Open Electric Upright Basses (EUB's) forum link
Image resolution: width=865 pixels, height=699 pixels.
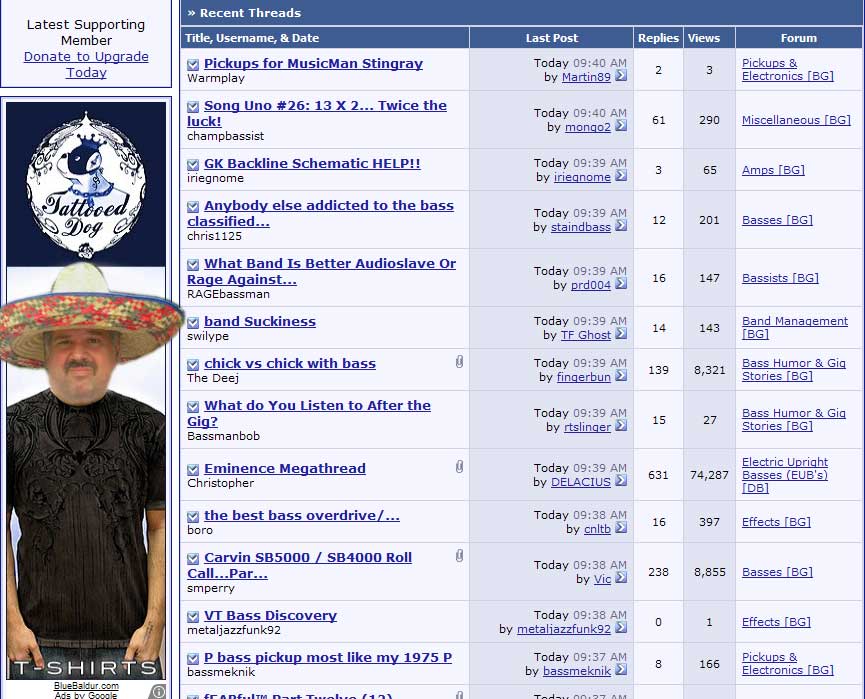pyautogui.click(x=785, y=474)
